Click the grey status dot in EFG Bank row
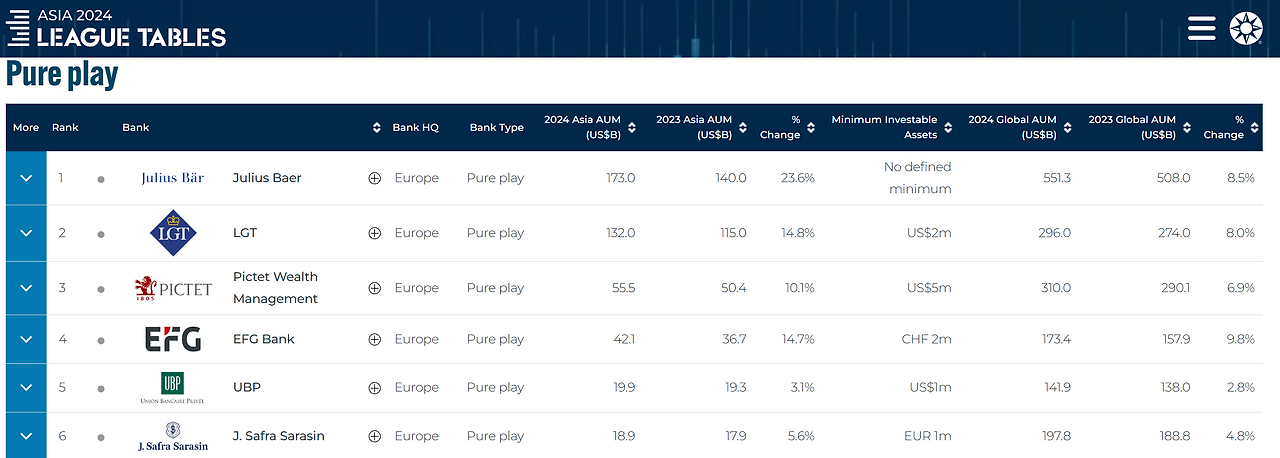This screenshot has height=458, width=1280. (x=101, y=341)
